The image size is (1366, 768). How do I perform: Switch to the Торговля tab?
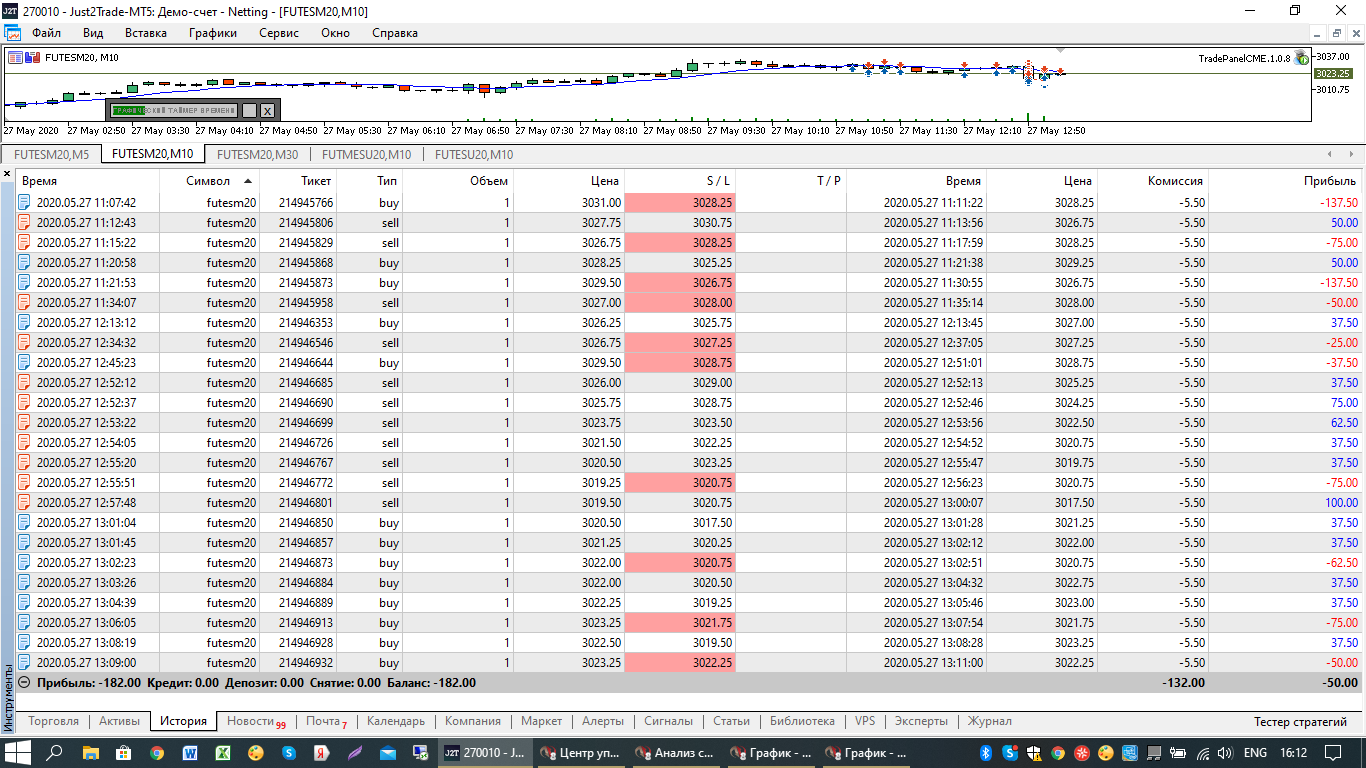click(54, 721)
